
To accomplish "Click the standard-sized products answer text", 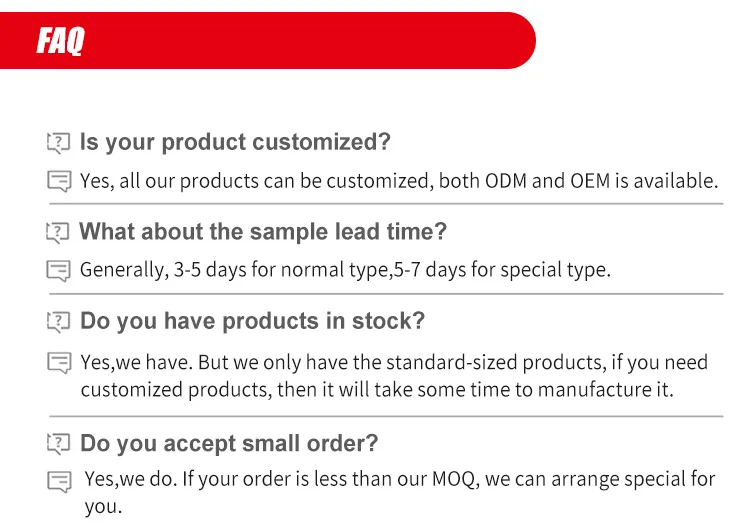I will [393, 375].
